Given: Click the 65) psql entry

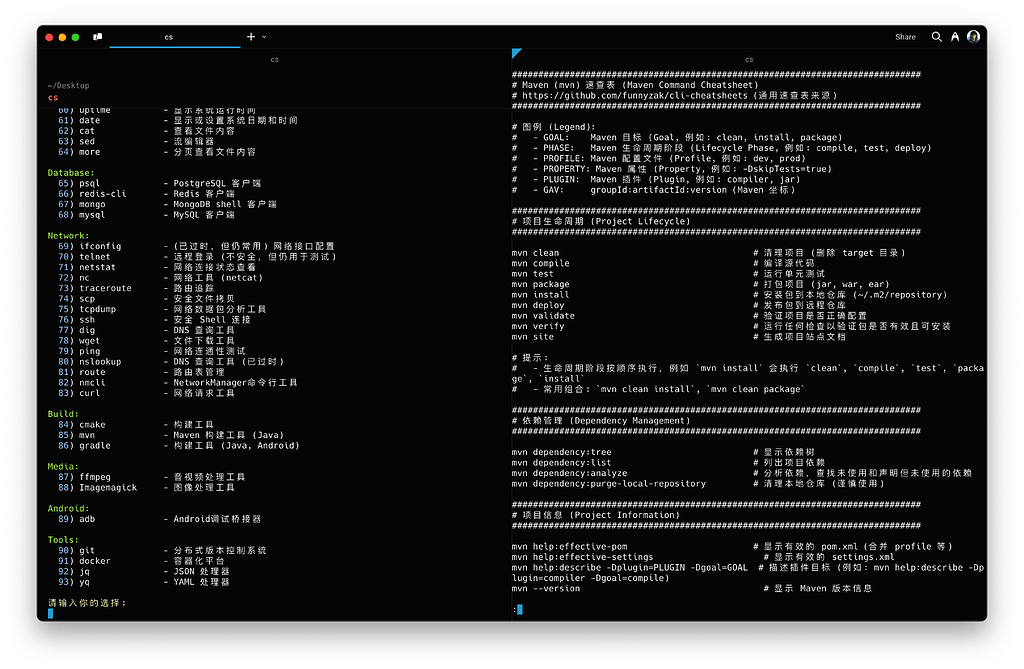Looking at the screenshot, I should (159, 184).
